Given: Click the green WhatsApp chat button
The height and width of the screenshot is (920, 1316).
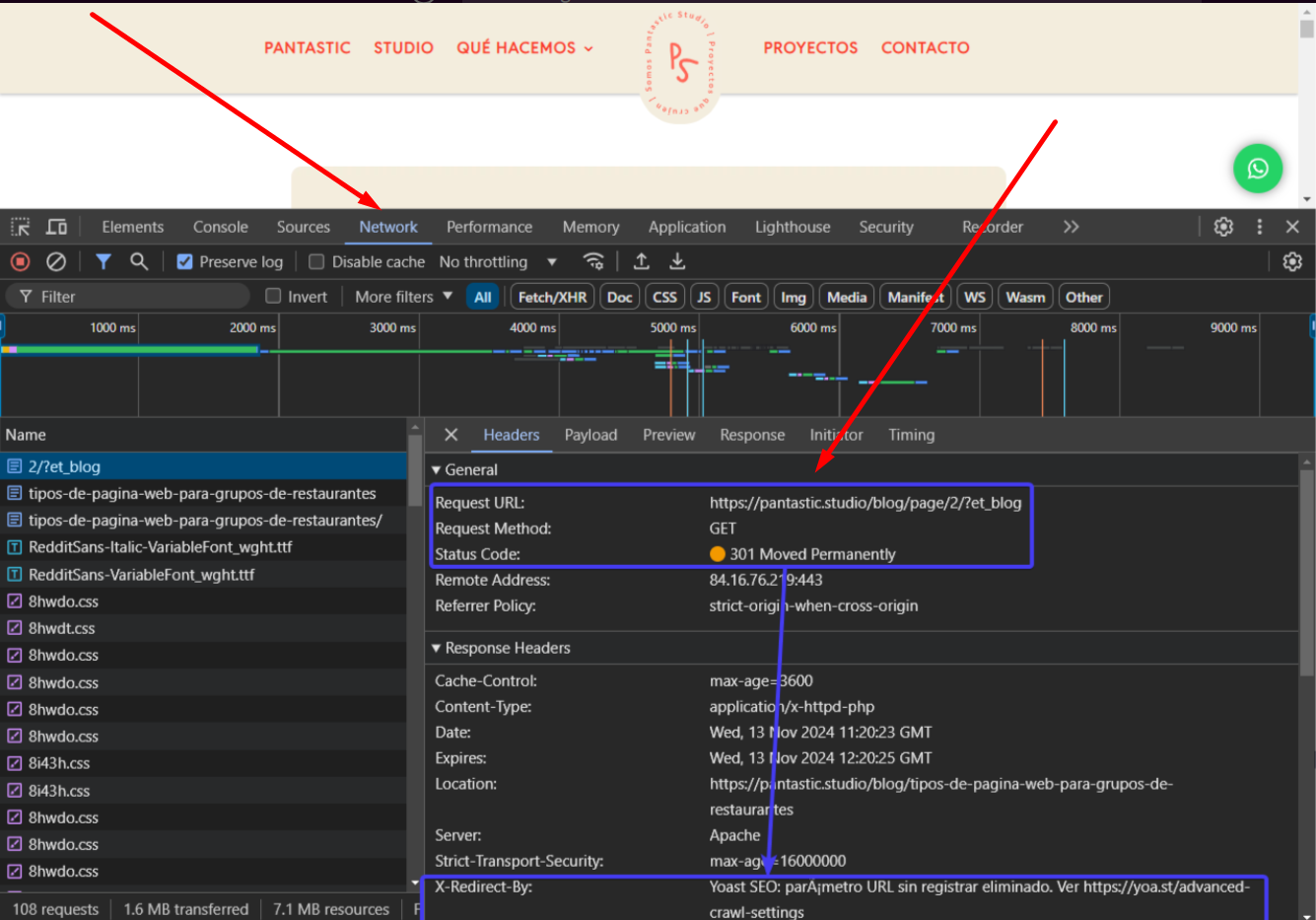Looking at the screenshot, I should (x=1258, y=168).
